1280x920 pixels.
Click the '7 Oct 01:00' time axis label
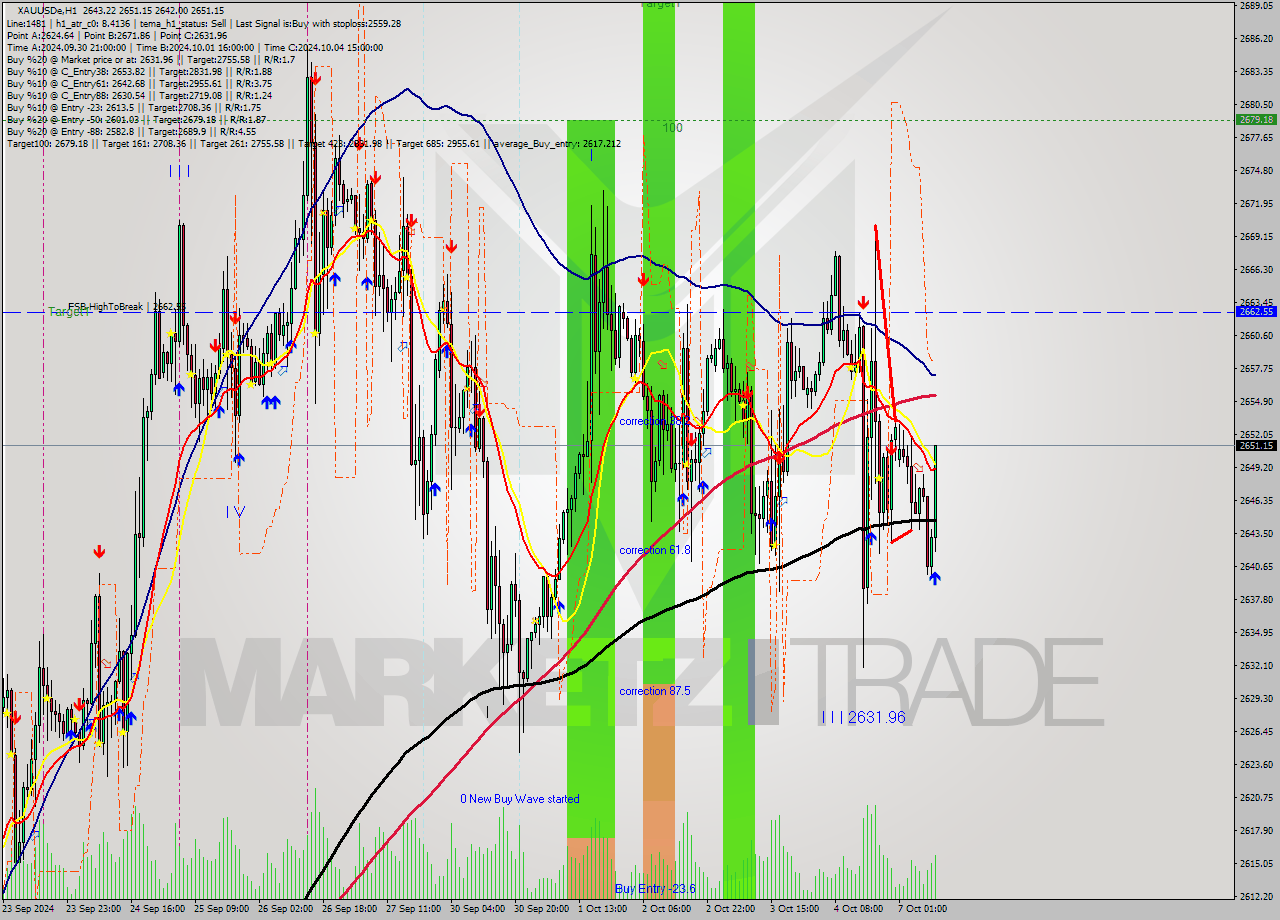point(923,909)
